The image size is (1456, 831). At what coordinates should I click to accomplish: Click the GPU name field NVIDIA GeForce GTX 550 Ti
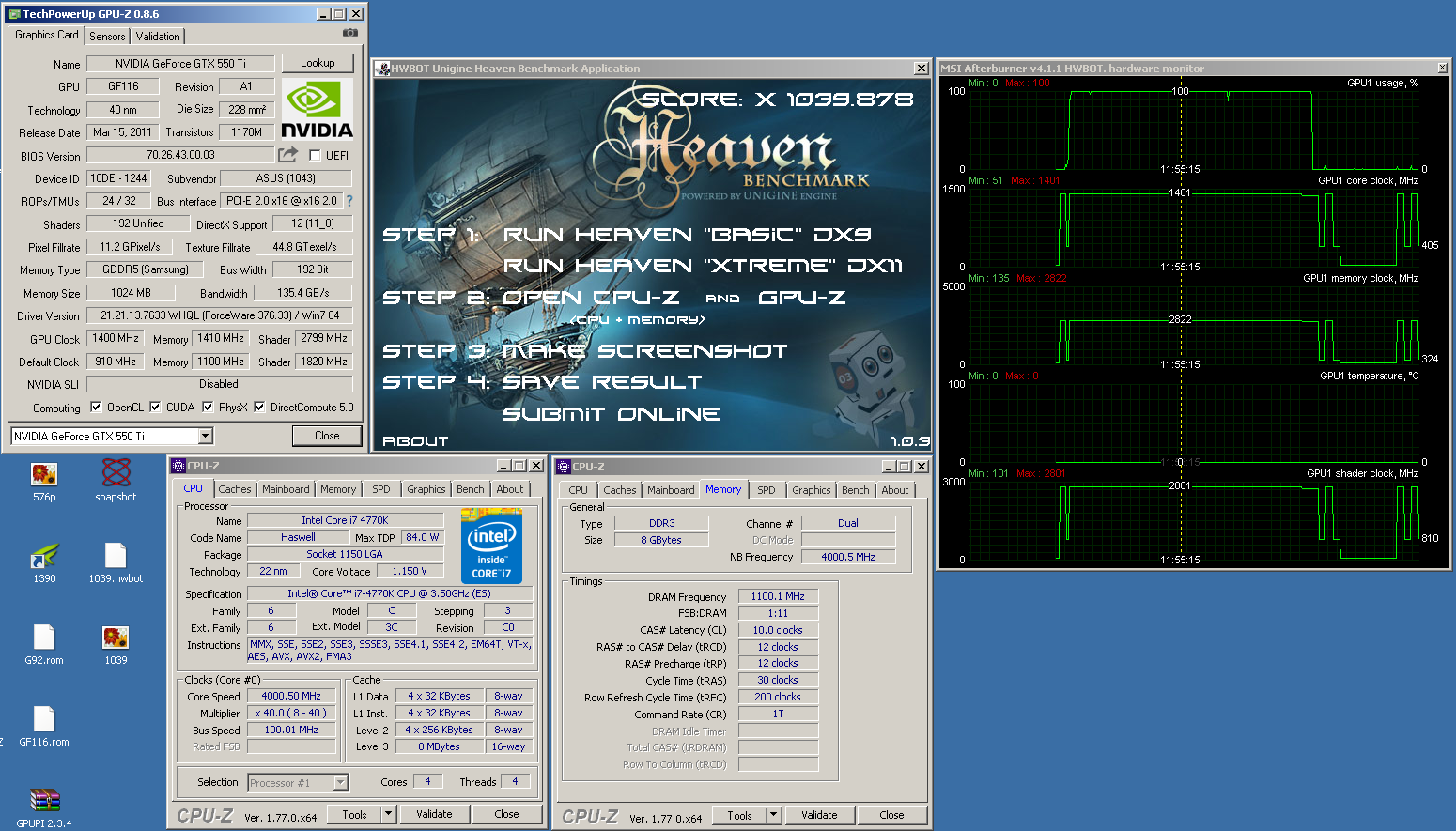coord(180,64)
